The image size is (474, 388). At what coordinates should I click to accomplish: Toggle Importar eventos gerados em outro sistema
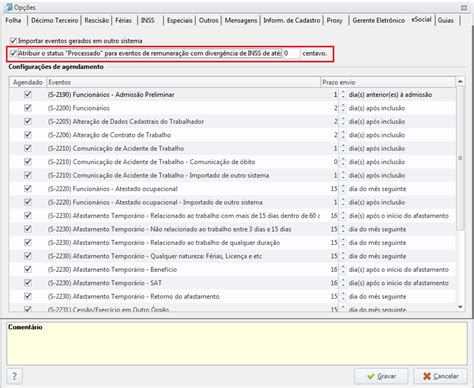[x=13, y=41]
